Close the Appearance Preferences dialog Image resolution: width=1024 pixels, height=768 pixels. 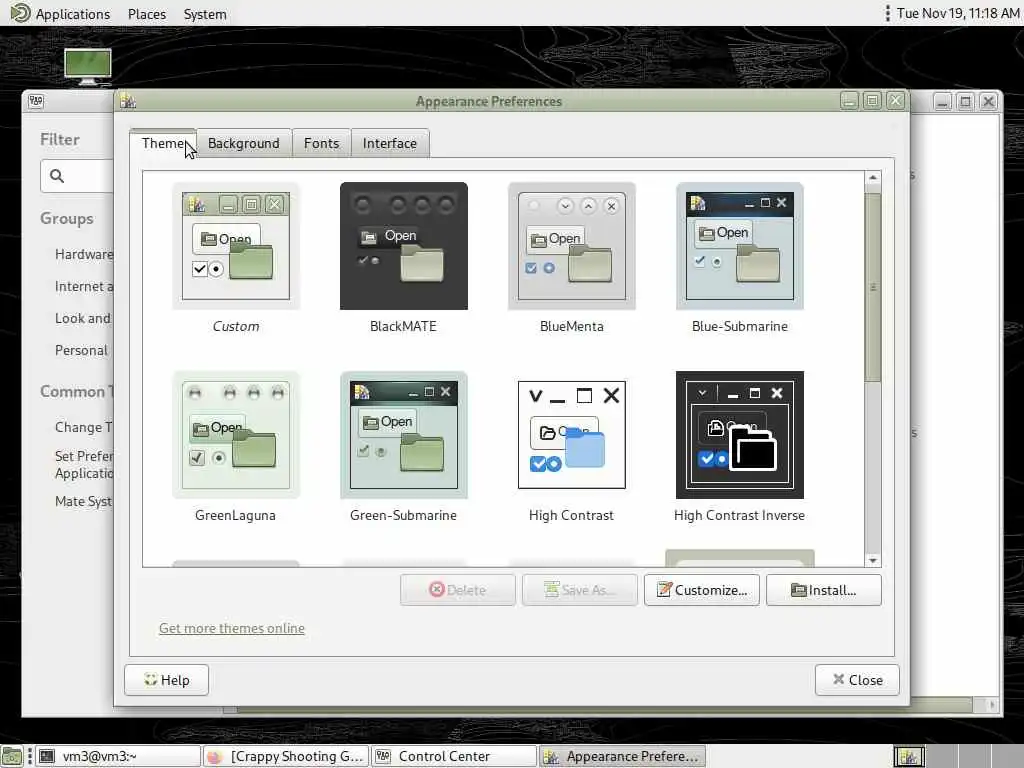(857, 680)
